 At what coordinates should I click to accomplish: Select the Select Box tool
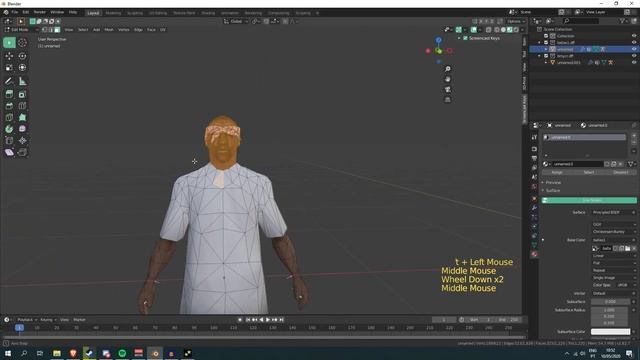click(x=9, y=42)
